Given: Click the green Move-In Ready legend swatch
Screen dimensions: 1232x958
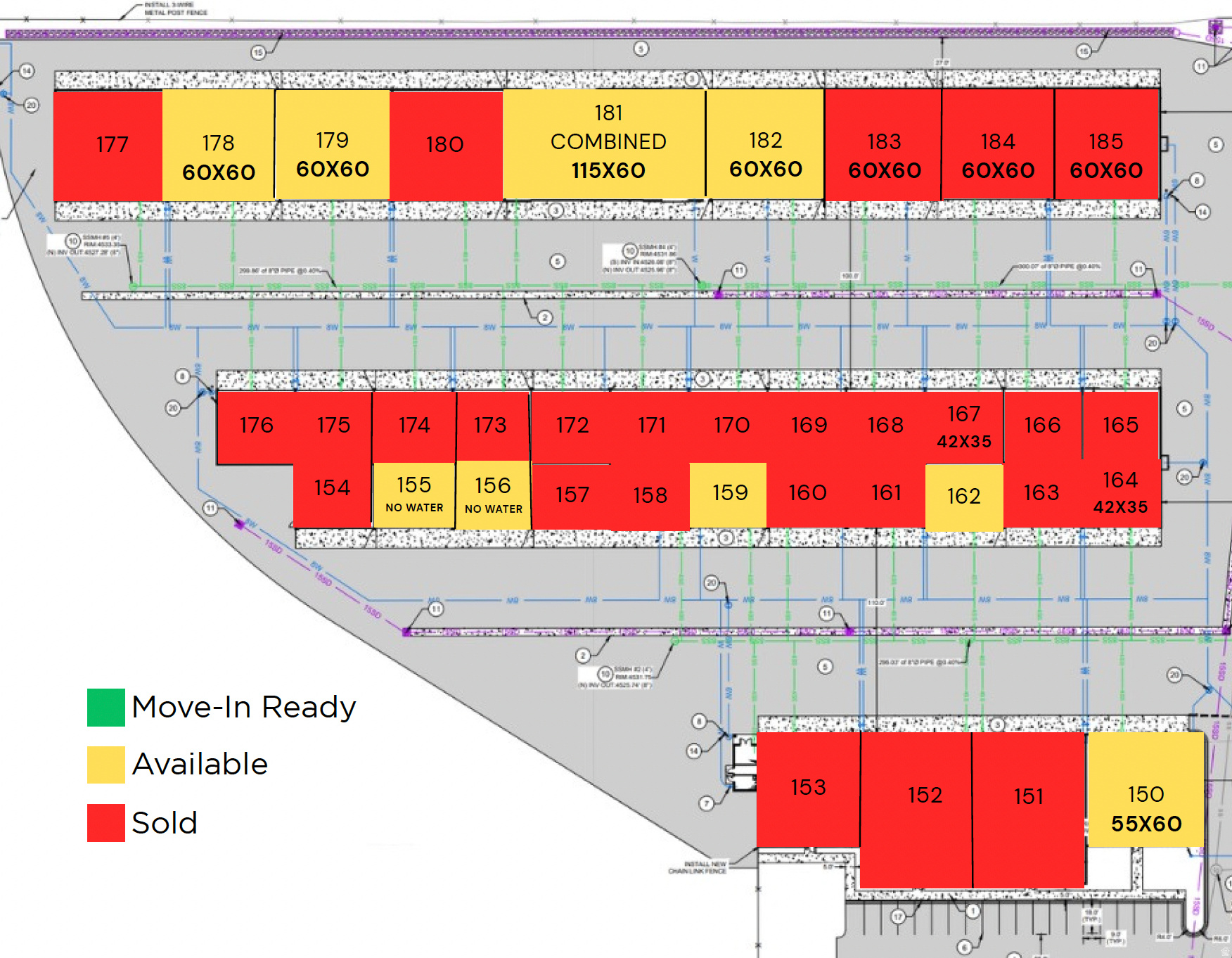Looking at the screenshot, I should pos(106,707).
